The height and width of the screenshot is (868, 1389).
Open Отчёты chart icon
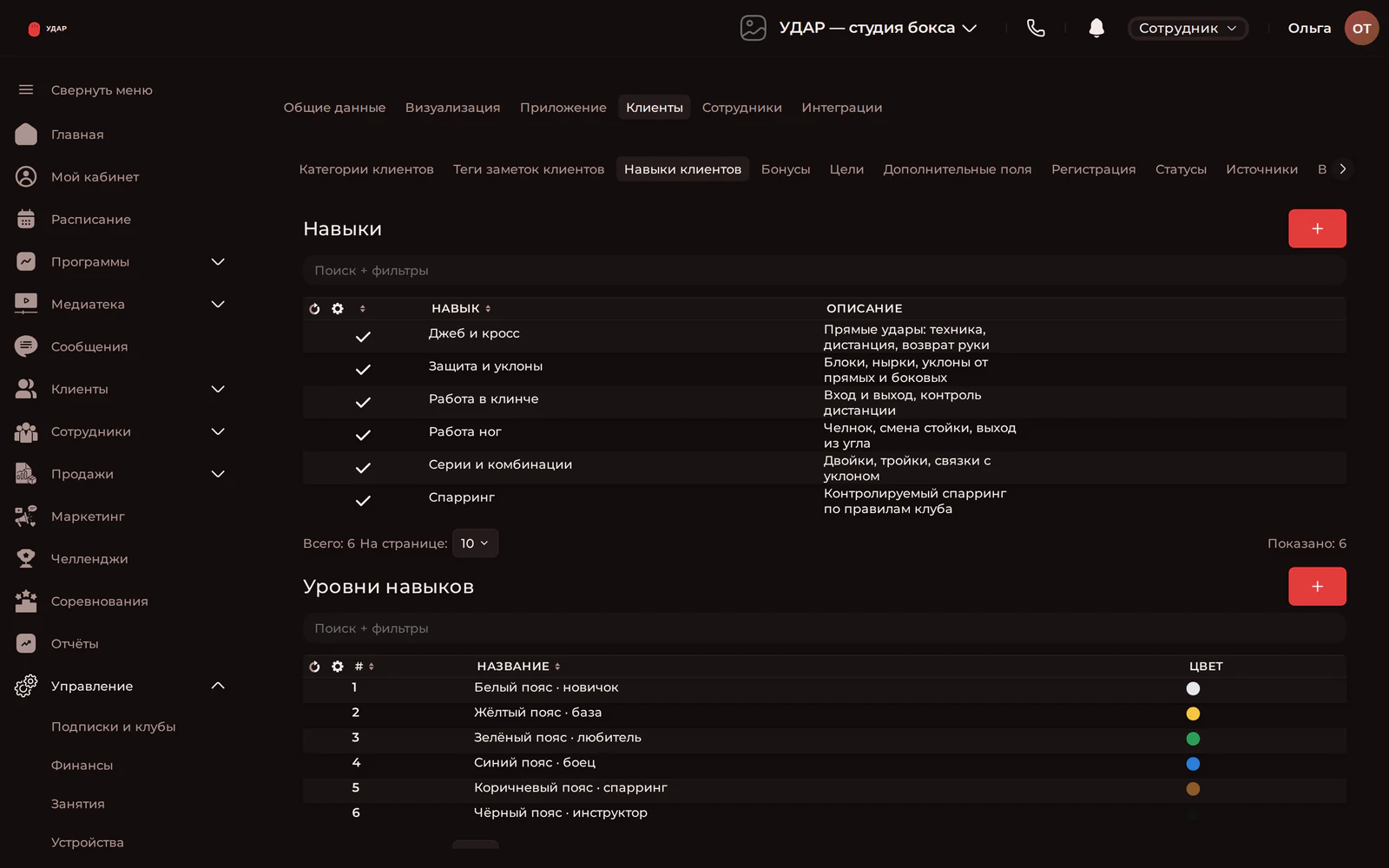[26, 643]
